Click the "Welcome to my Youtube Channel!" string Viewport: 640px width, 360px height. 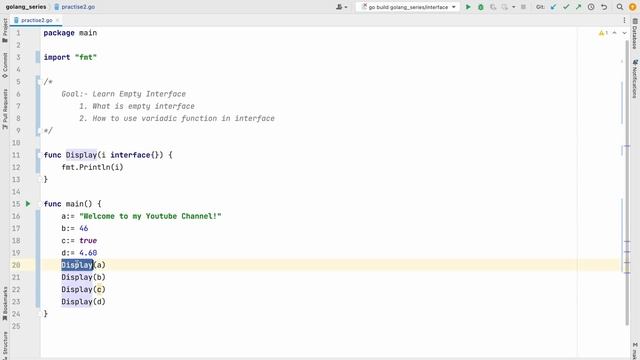pyautogui.click(x=150, y=216)
